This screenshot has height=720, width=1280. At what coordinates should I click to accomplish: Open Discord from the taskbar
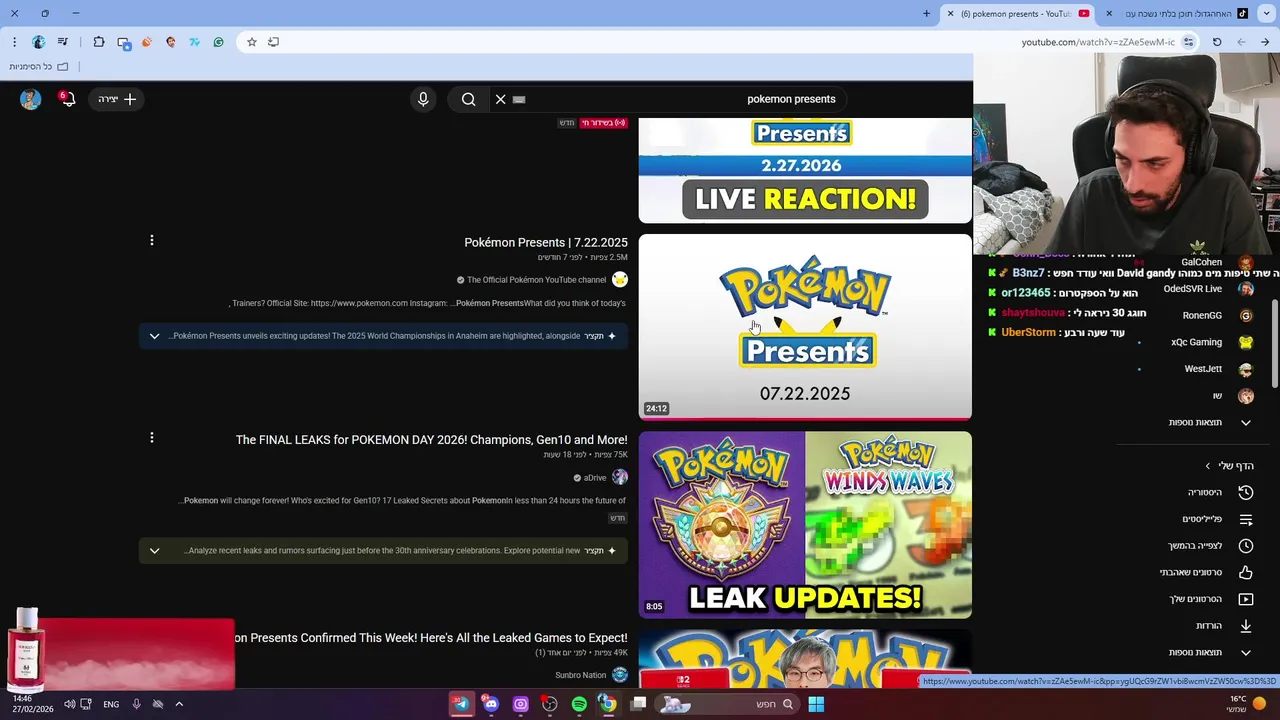[491, 704]
